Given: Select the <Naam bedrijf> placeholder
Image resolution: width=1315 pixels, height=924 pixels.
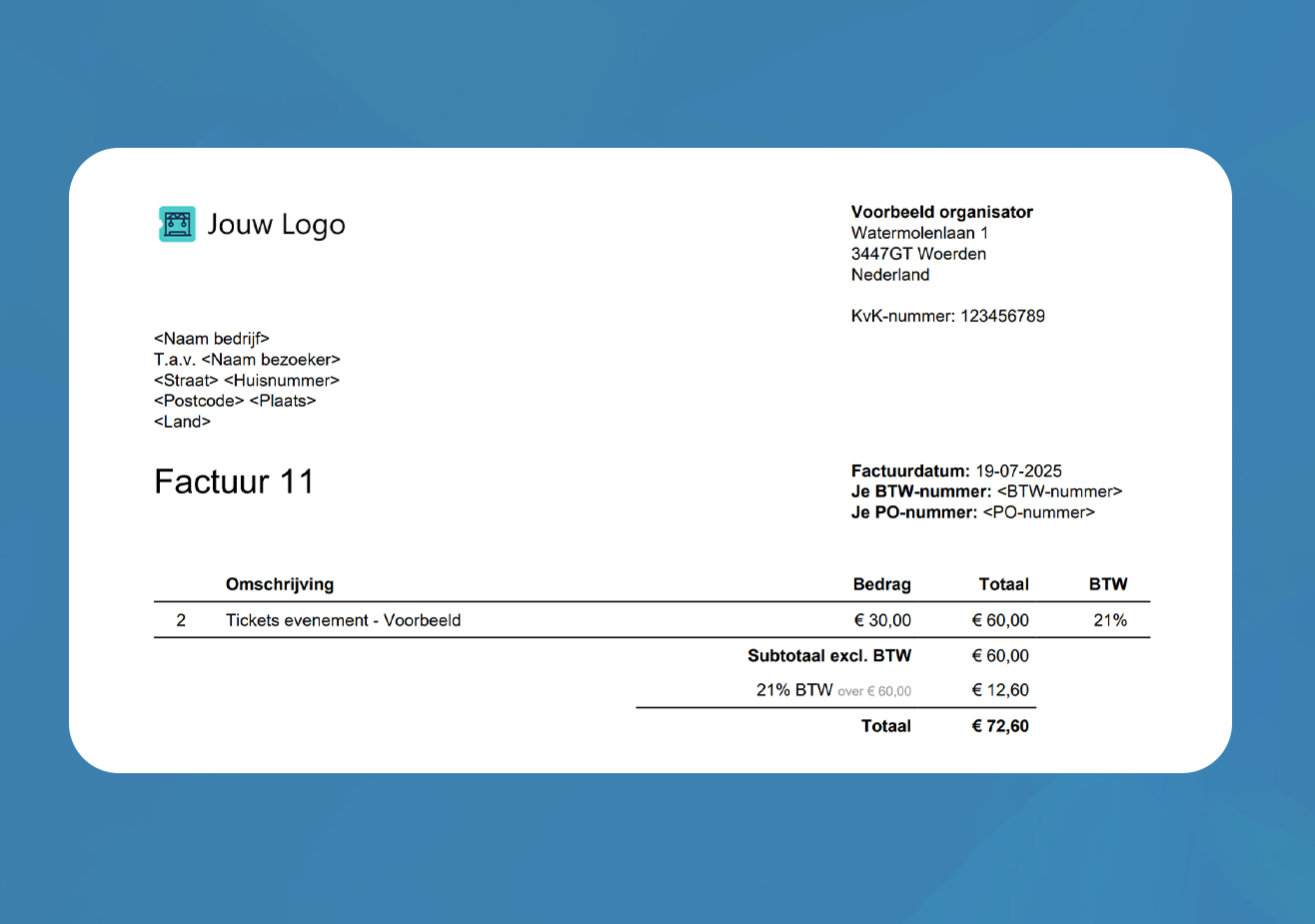Looking at the screenshot, I should 212,339.
